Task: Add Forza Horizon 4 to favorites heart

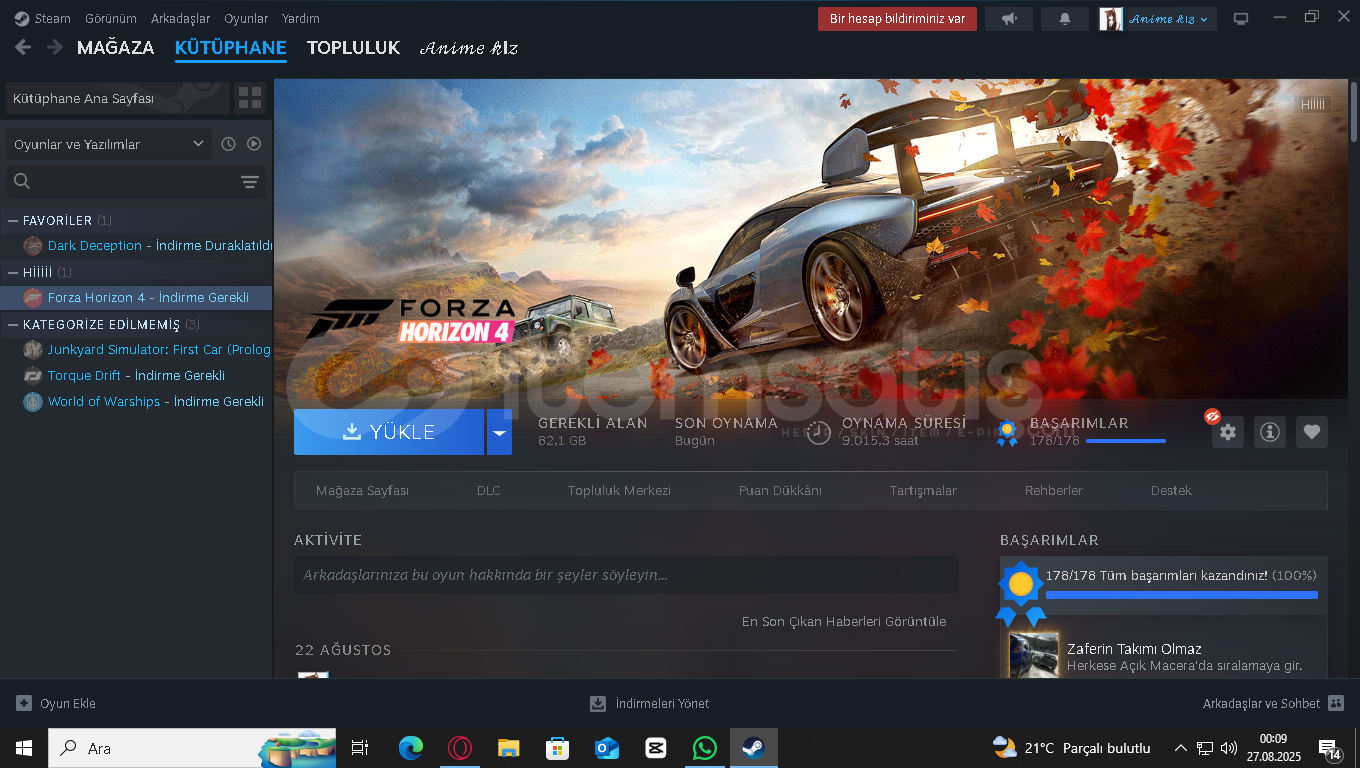Action: pos(1312,432)
